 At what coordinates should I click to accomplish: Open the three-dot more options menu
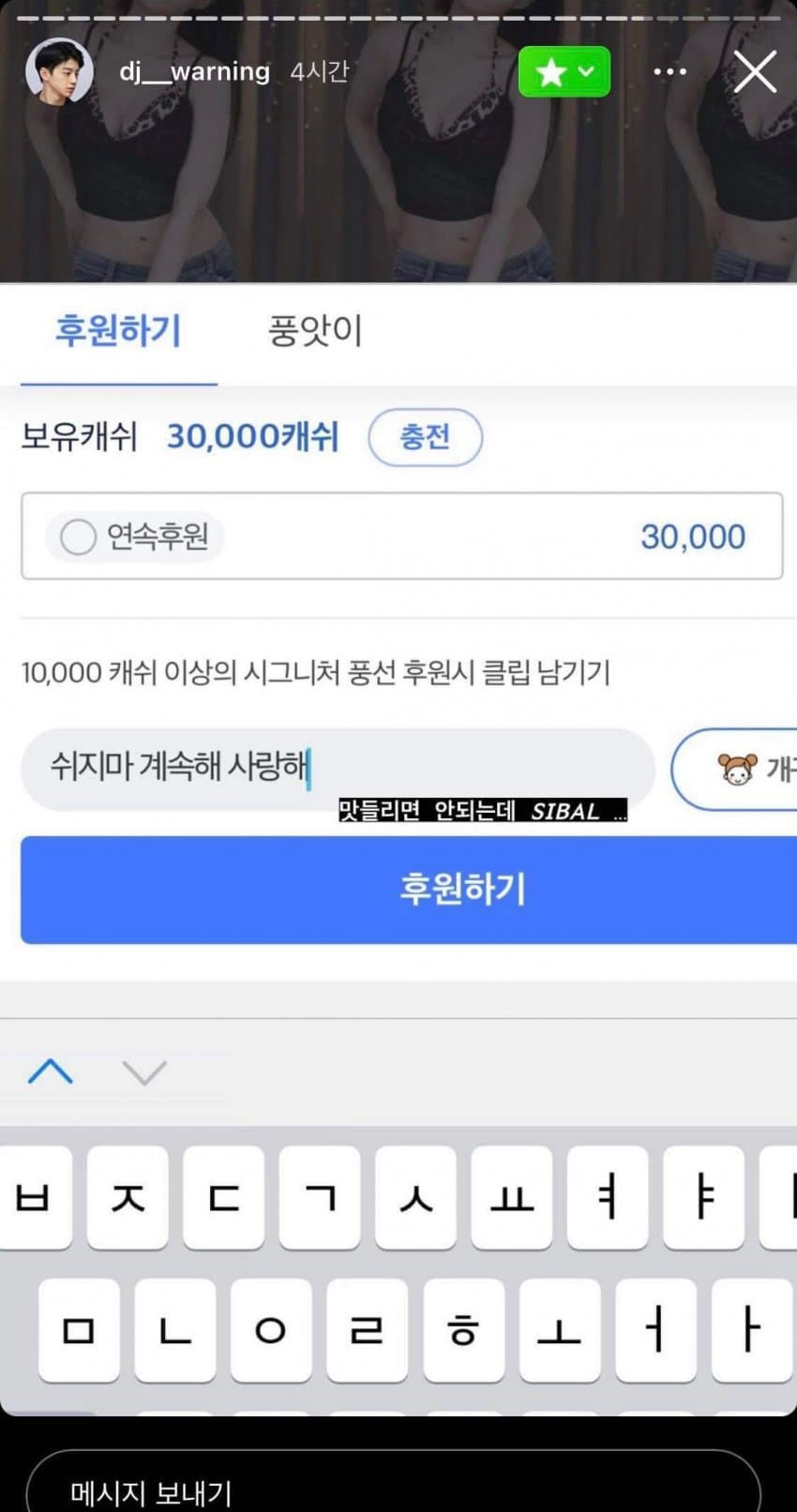tap(669, 71)
